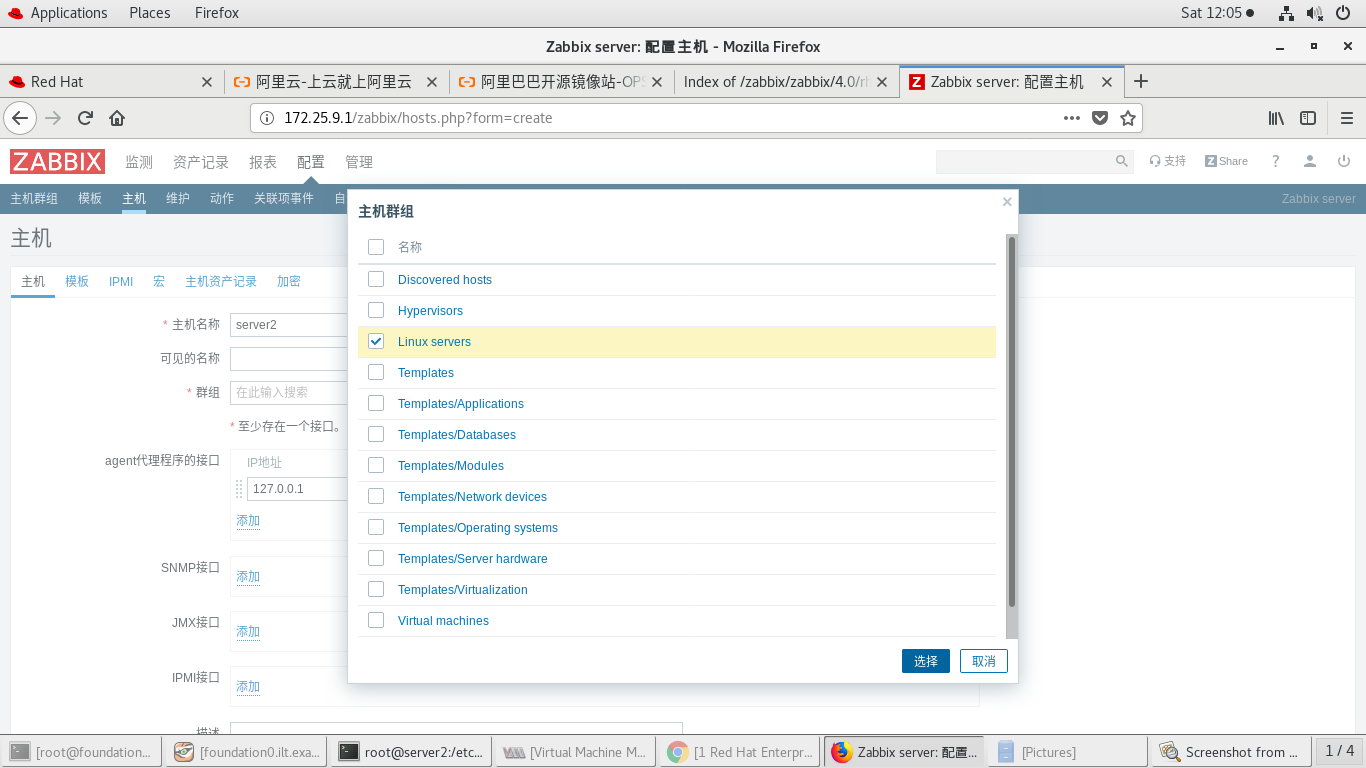Confirm group selection with 选择 button
The image size is (1366, 768).
tap(925, 660)
